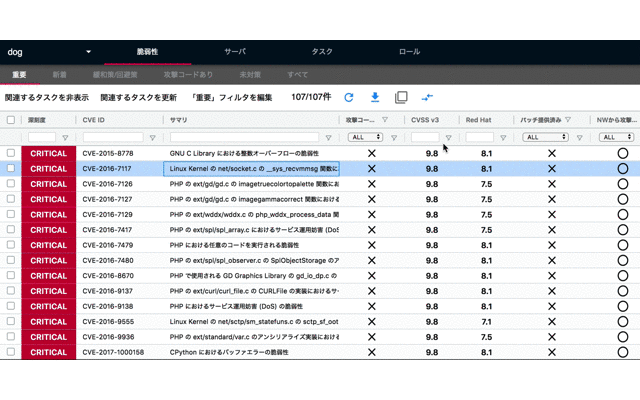Click X mark in 攻撃コード column for CVE-2015-8778

pyautogui.click(x=371, y=153)
